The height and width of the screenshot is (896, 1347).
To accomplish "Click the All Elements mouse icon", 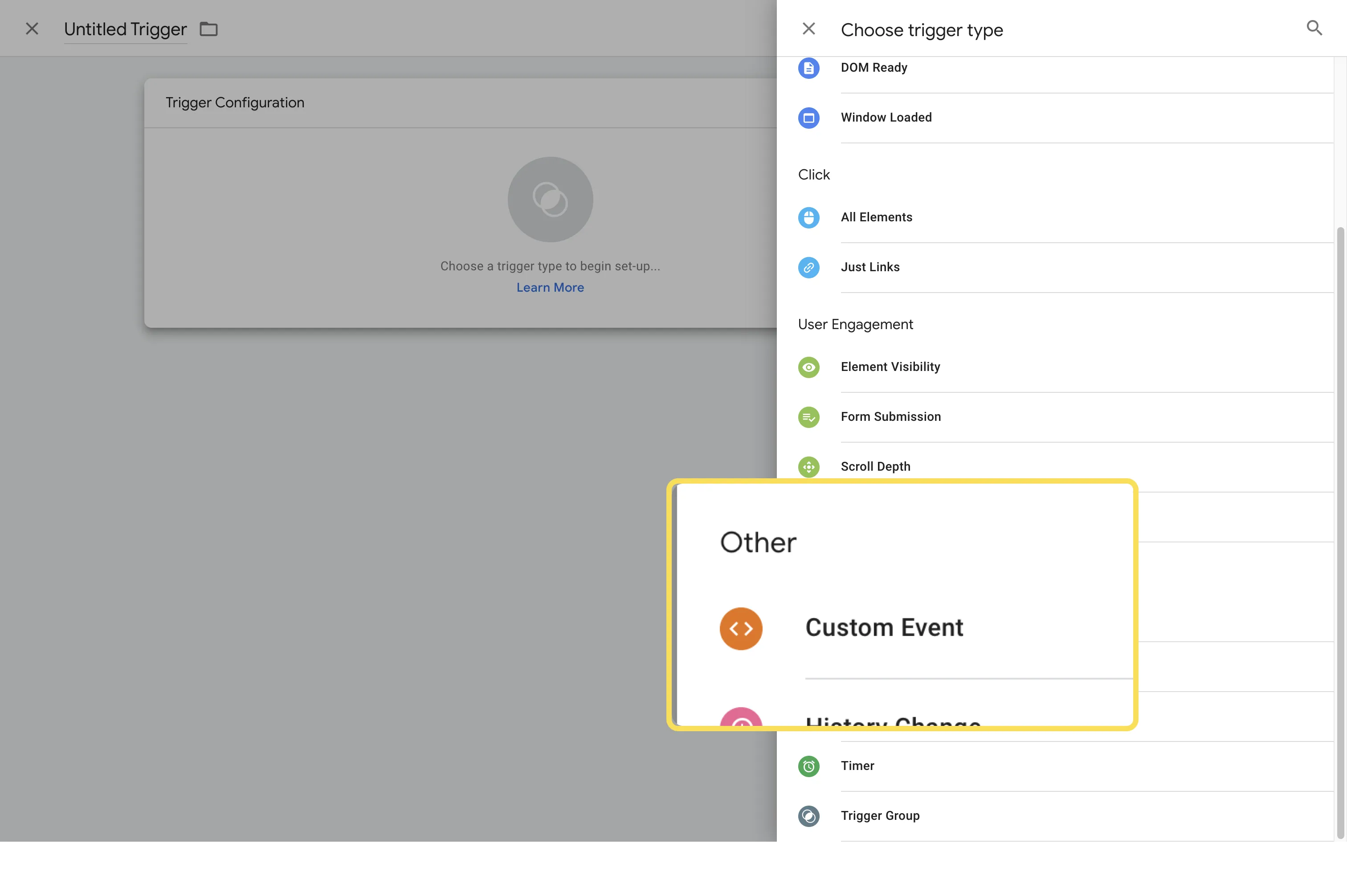I will click(x=808, y=218).
